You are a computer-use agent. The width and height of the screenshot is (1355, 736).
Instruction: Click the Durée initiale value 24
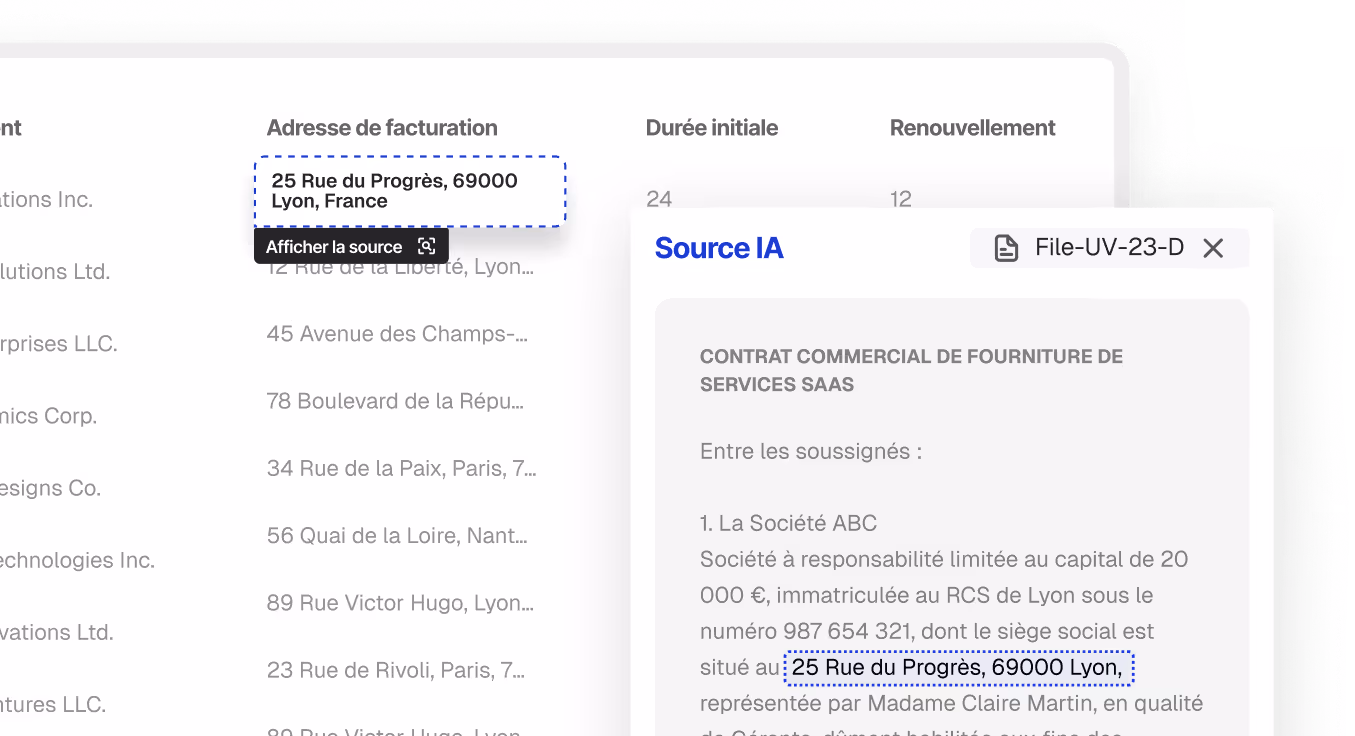click(659, 199)
